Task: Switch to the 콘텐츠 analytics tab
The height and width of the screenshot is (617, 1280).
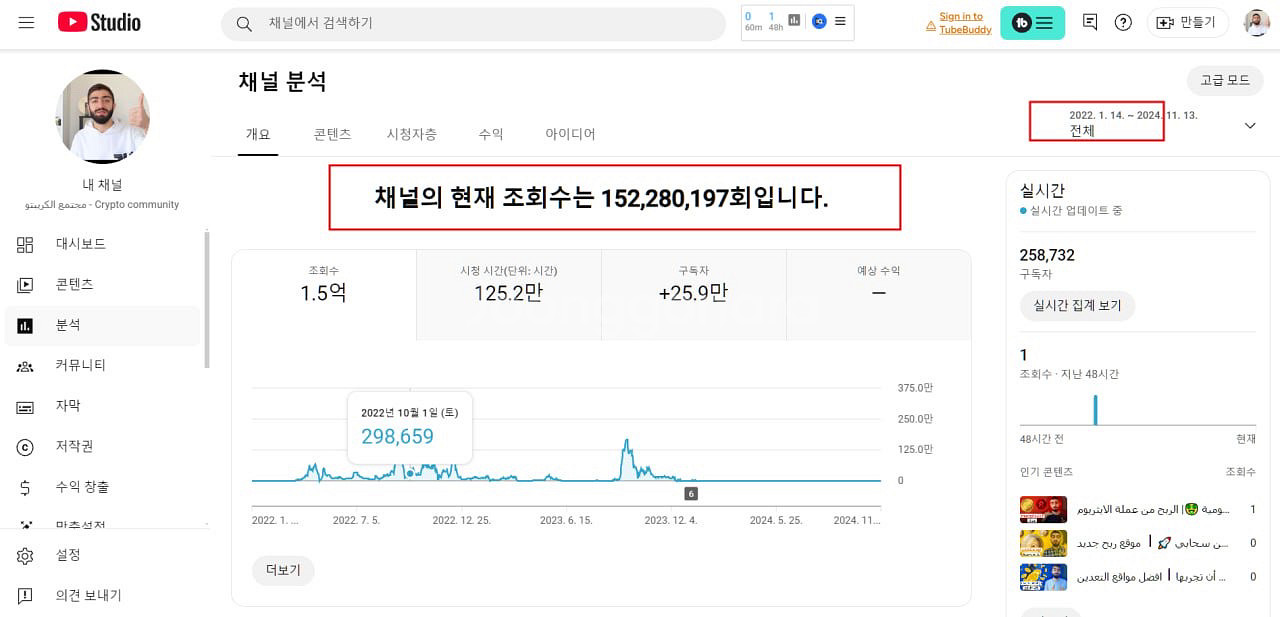Action: click(x=332, y=134)
